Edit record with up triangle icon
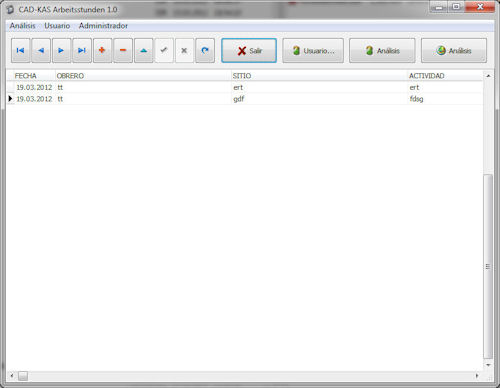The image size is (500, 388). coord(144,50)
